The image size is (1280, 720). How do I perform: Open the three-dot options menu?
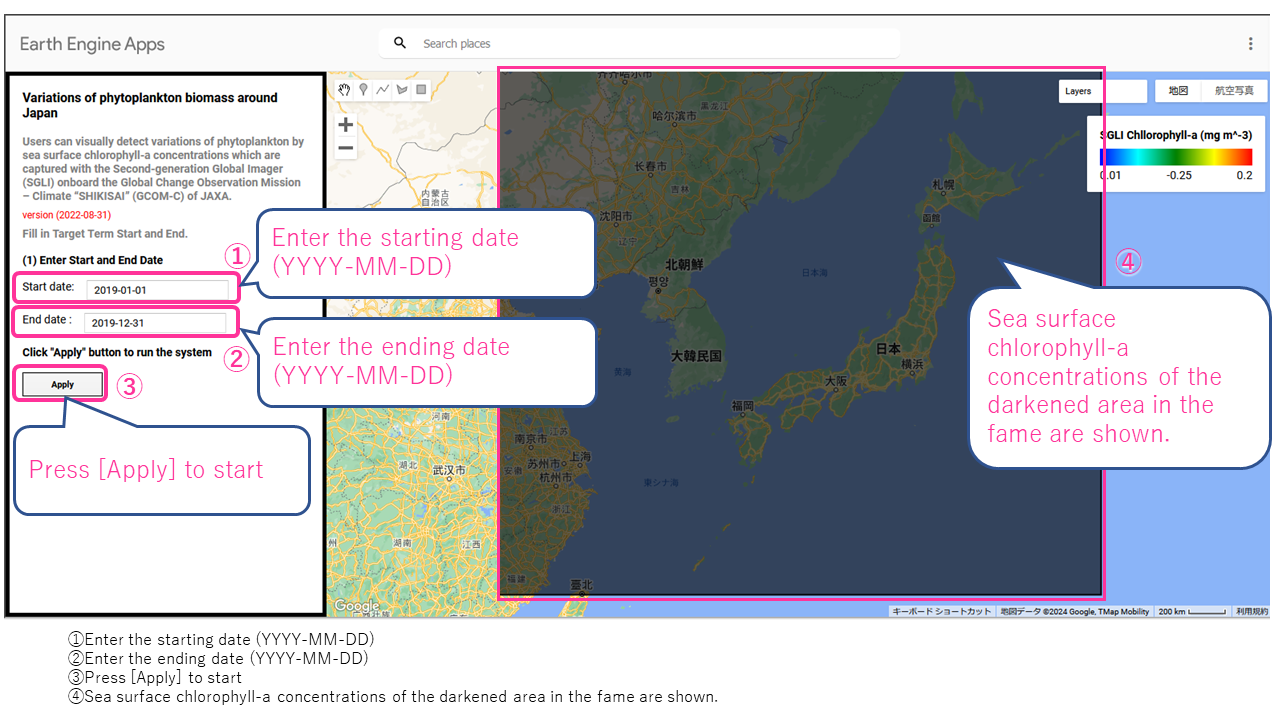click(1250, 43)
